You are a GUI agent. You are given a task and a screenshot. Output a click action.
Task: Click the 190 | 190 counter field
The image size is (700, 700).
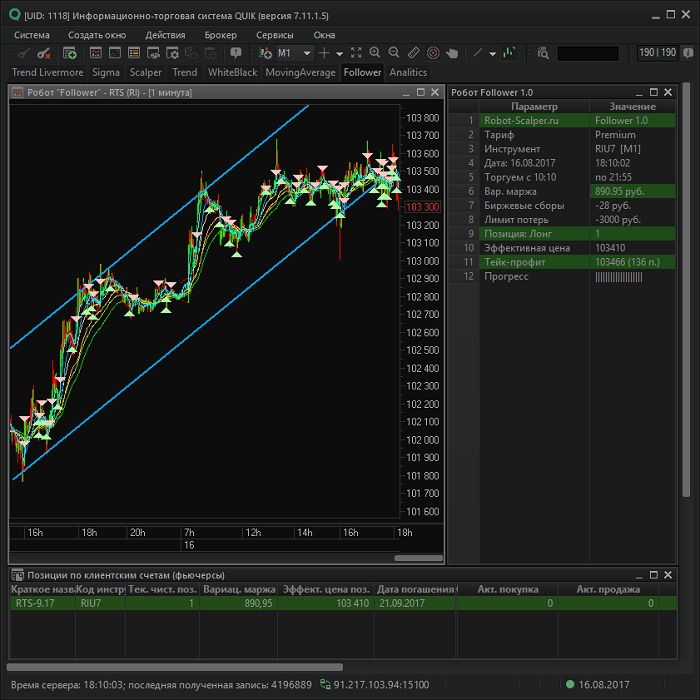pyautogui.click(x=657, y=53)
